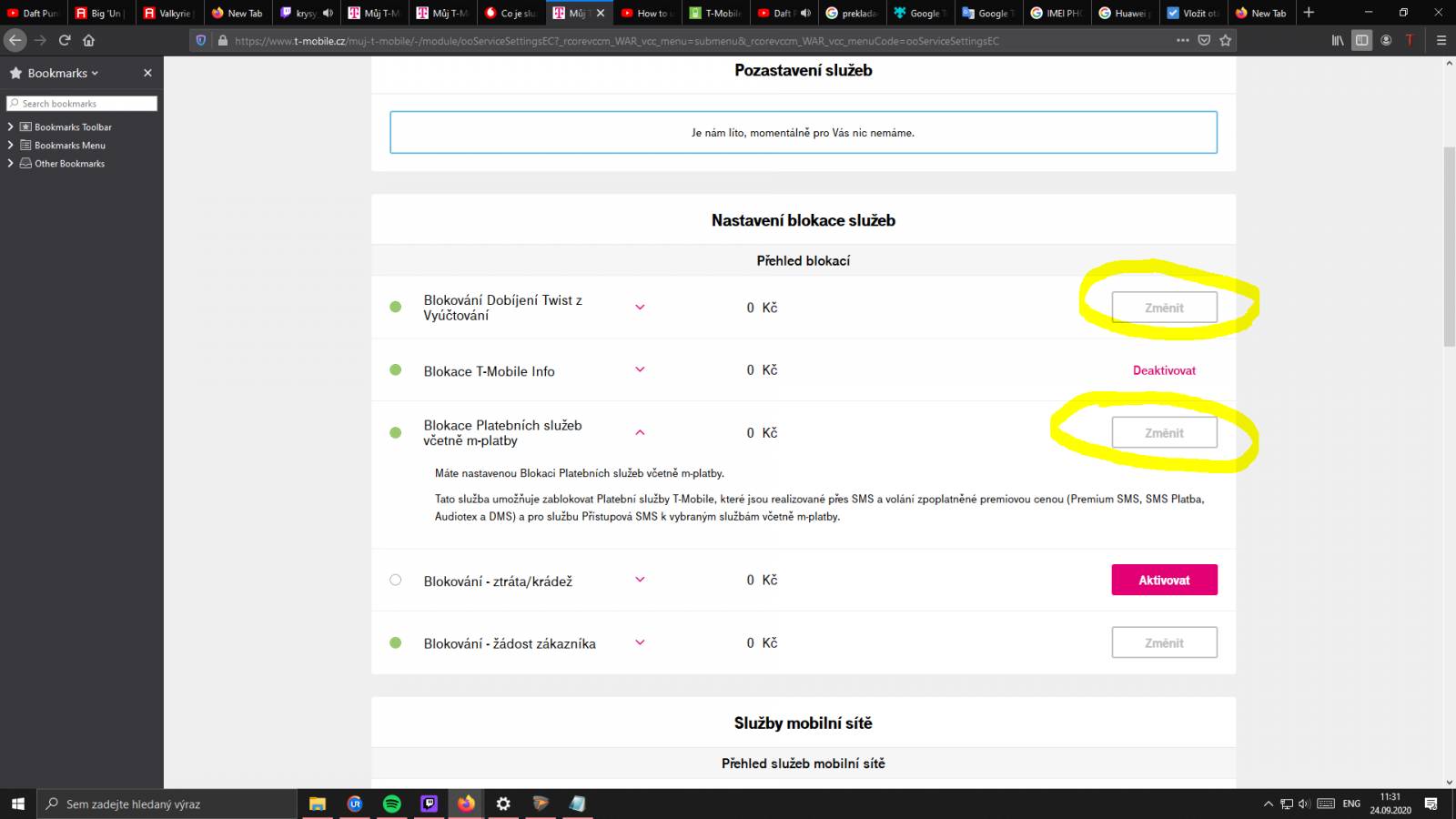Switch to the Daft Punk YouTube tab

pos(33,13)
